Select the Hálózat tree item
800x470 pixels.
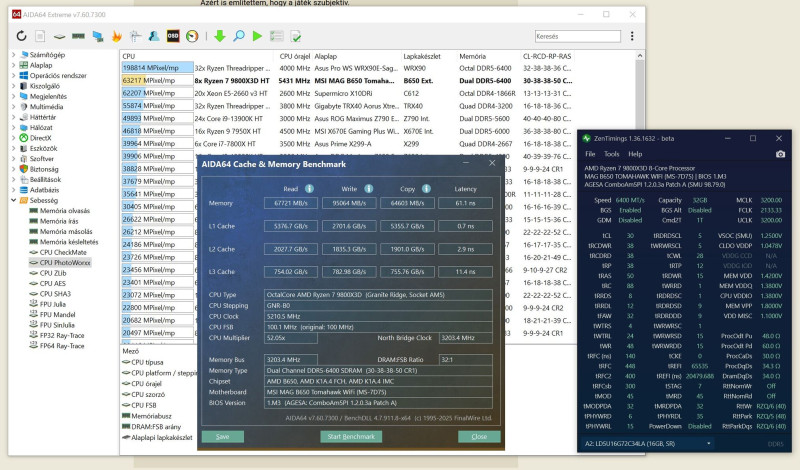tap(41, 128)
